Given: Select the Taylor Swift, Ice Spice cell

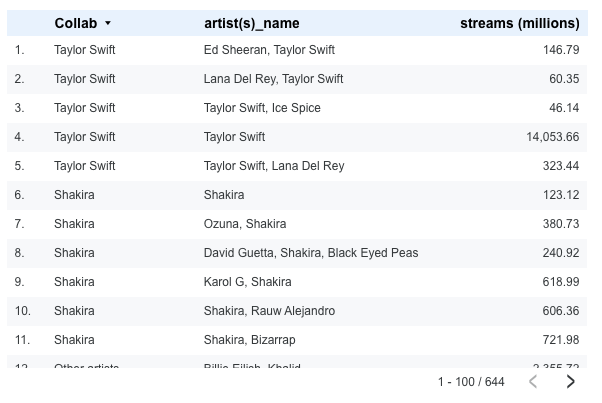Looking at the screenshot, I should [x=262, y=107].
